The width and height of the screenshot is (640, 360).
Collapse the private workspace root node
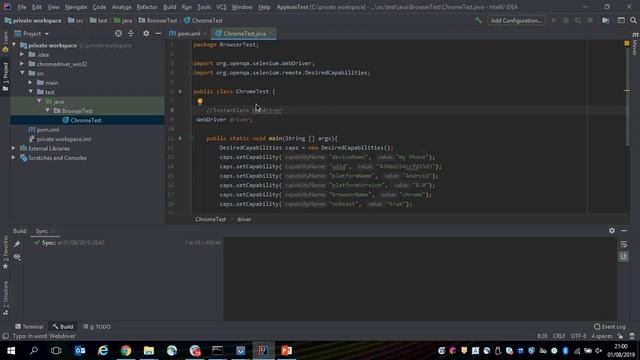pos(14,45)
